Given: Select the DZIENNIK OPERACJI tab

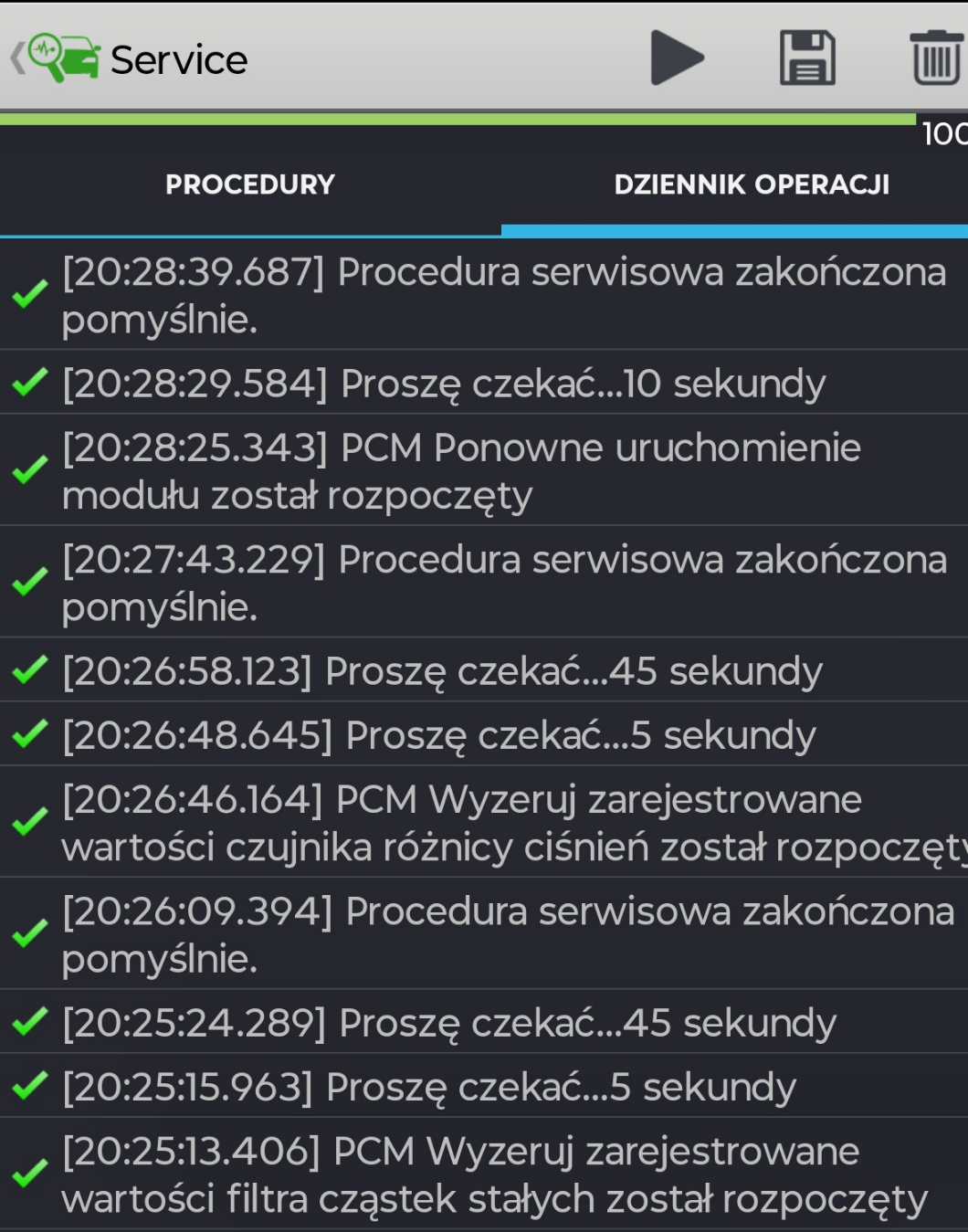Looking at the screenshot, I should 752,184.
